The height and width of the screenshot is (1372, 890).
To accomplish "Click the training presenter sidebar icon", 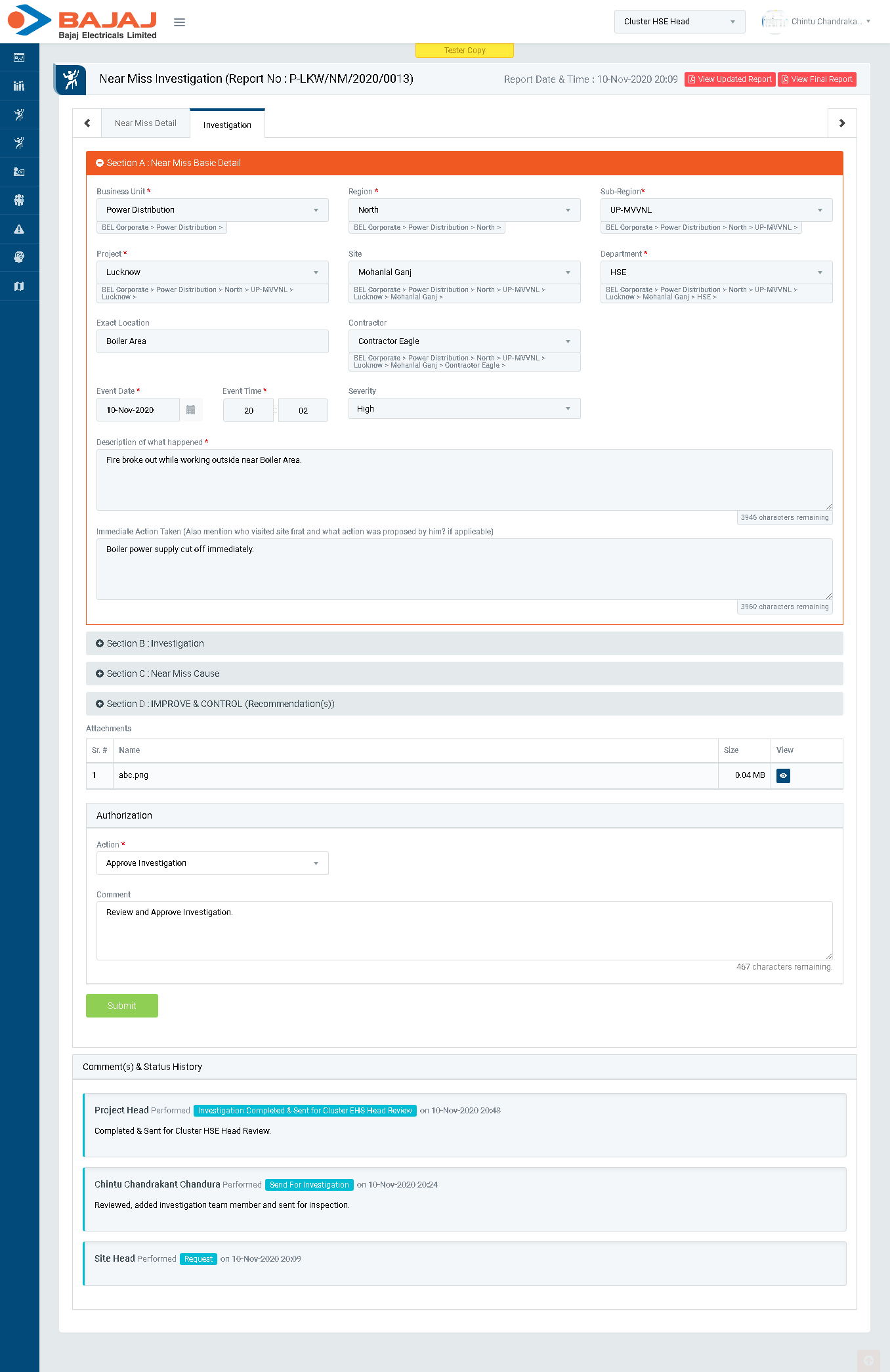I will 19,172.
